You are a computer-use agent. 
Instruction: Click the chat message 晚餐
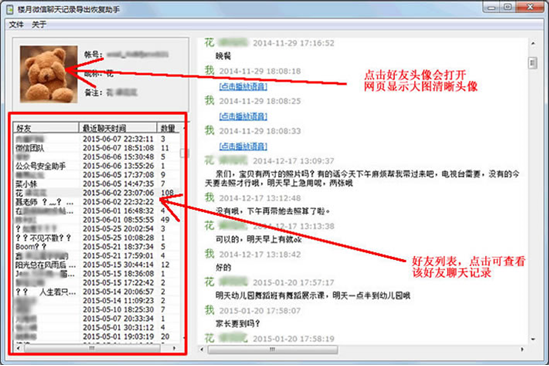(223, 56)
